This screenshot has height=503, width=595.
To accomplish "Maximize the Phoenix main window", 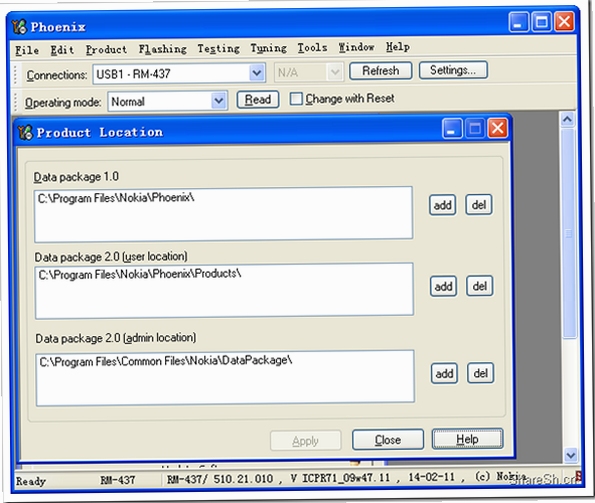I will click(x=541, y=21).
